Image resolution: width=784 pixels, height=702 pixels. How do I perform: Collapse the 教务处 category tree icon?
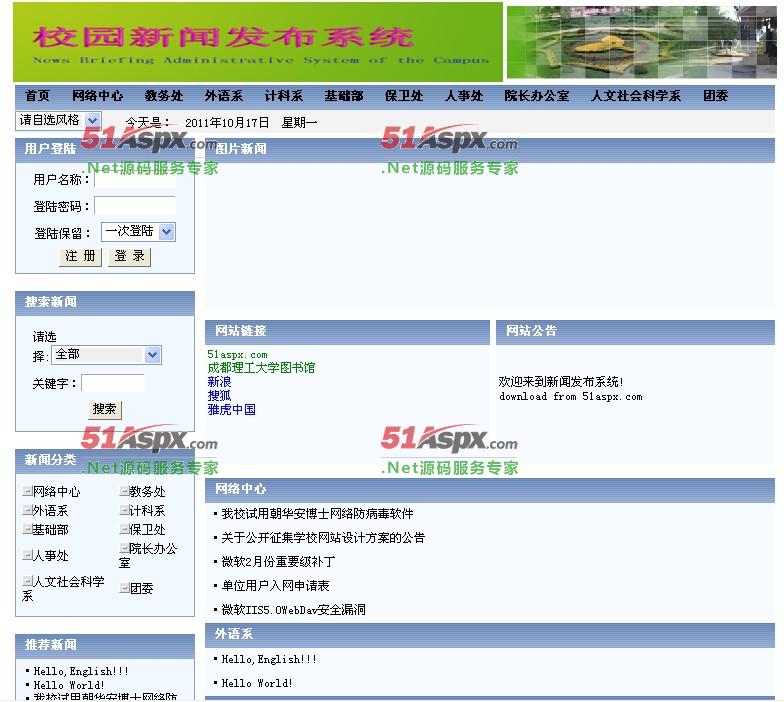tap(124, 491)
